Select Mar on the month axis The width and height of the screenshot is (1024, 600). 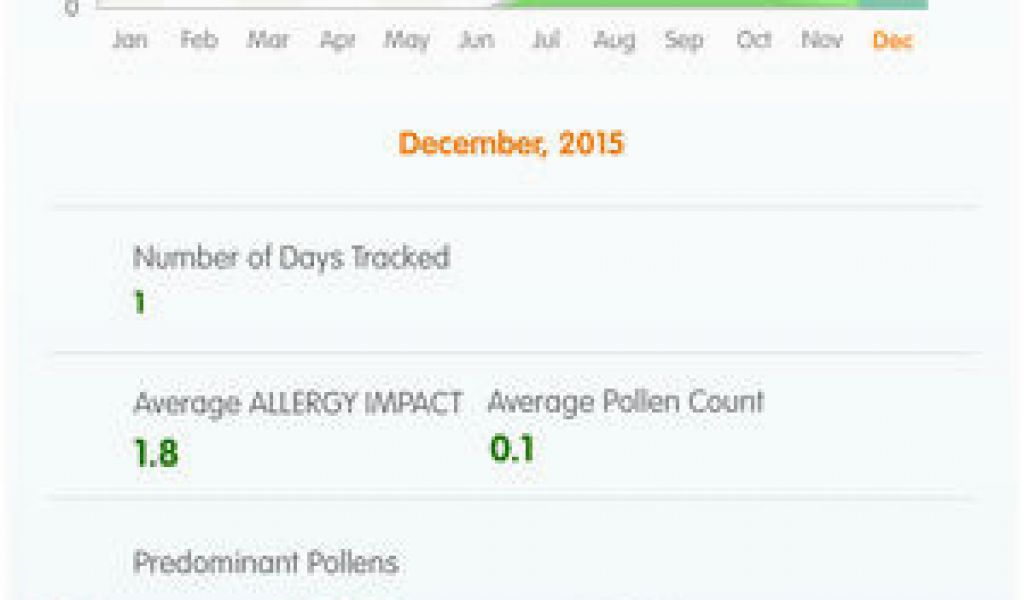pyautogui.click(x=268, y=40)
